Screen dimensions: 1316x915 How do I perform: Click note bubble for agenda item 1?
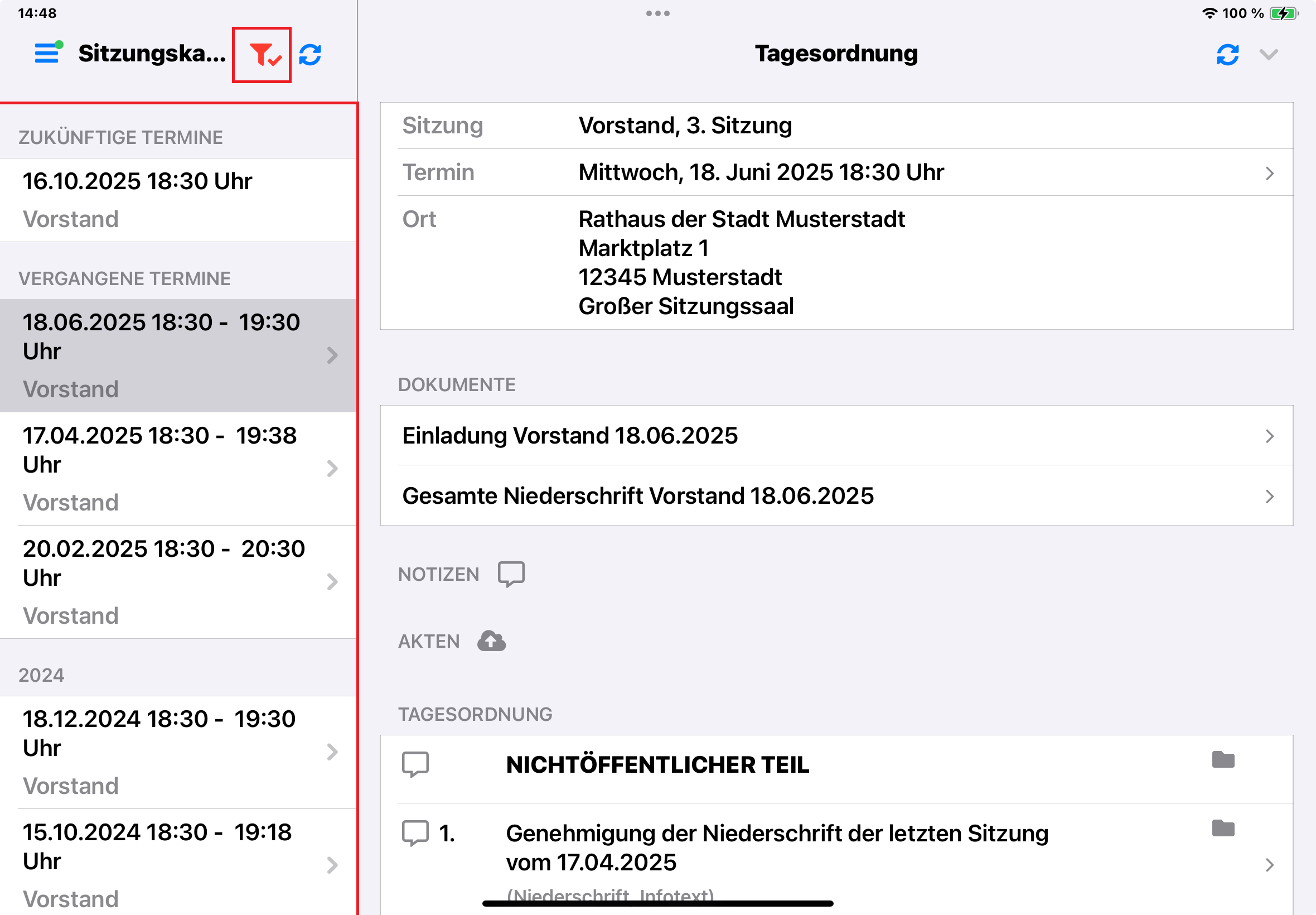point(415,834)
